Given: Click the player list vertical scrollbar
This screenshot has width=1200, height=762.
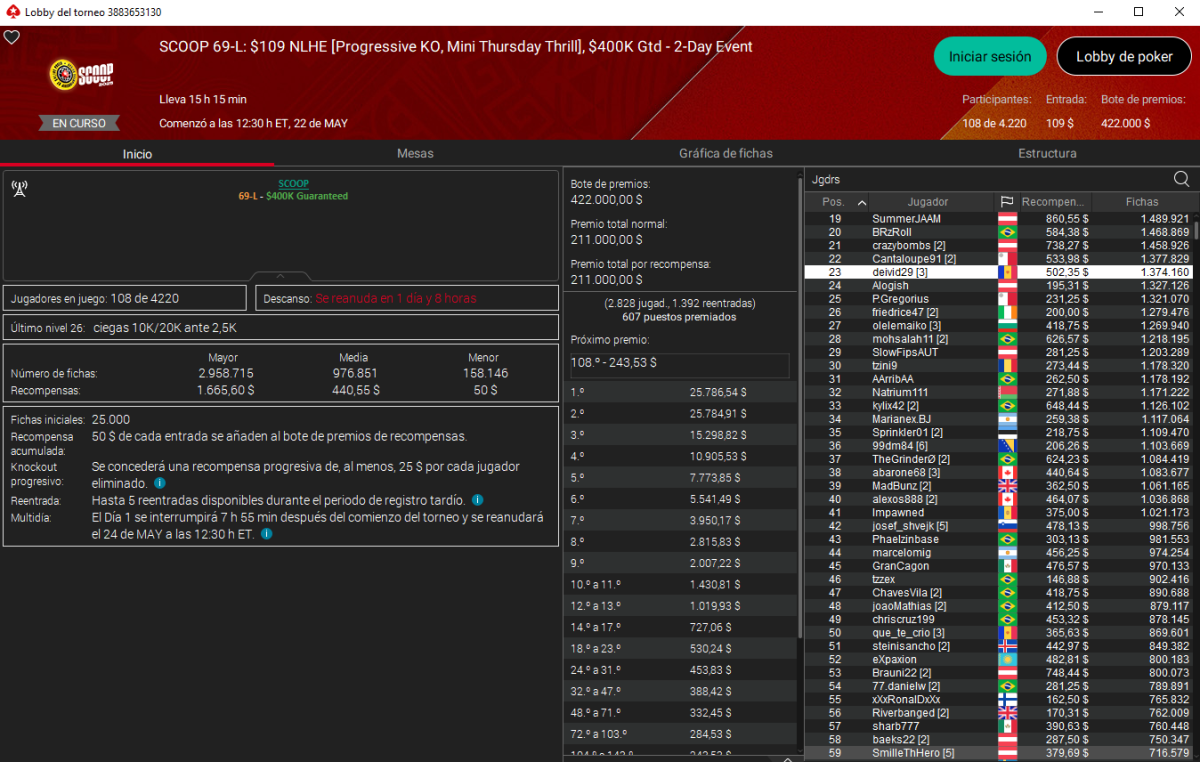Looking at the screenshot, I should click(1195, 230).
